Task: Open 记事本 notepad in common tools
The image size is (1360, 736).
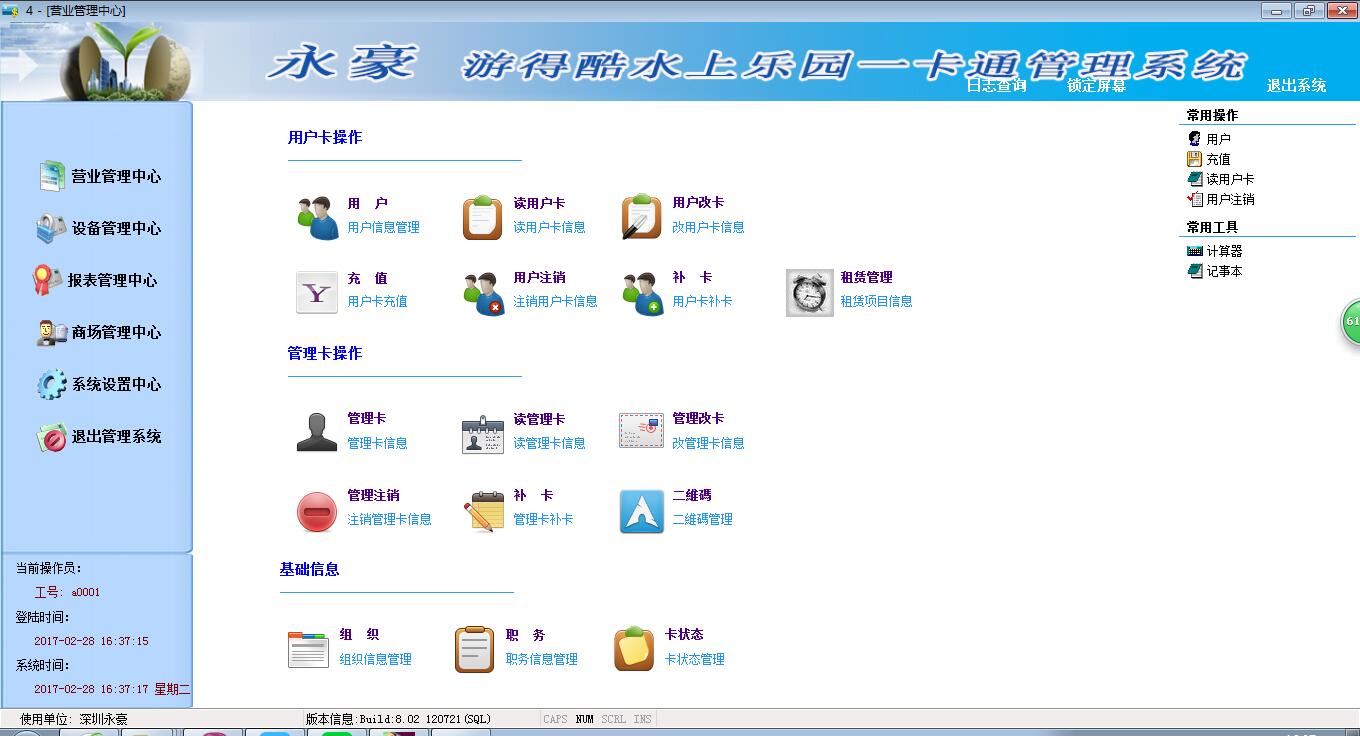Action: (x=1215, y=270)
